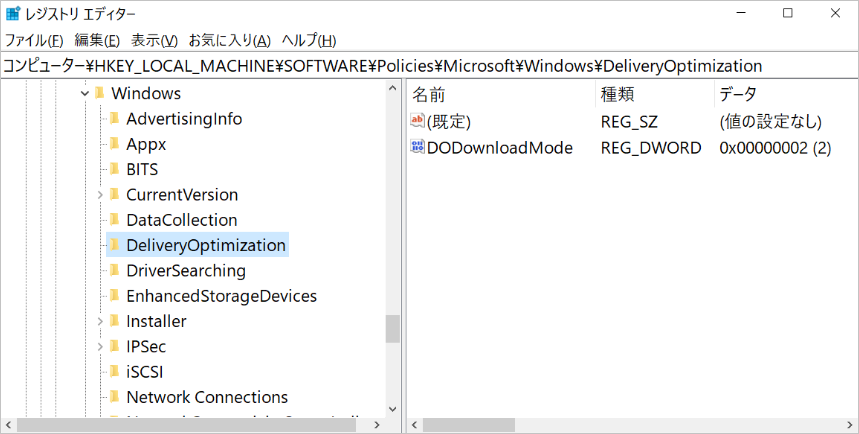Click tree pane horizontal scroll left arrow

(x=8, y=425)
